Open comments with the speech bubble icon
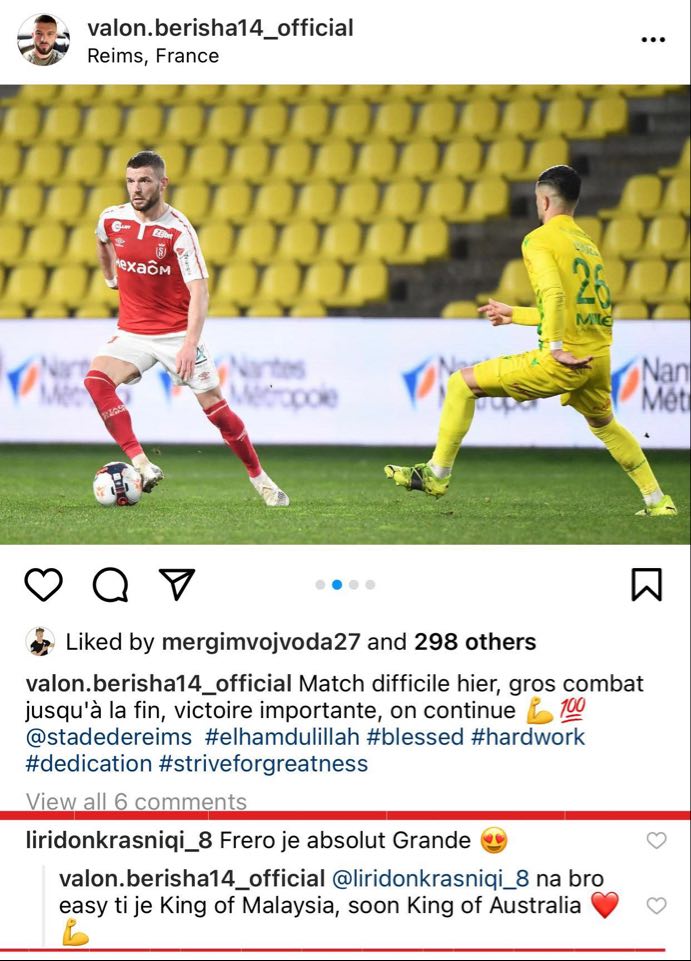Viewport: 691px width, 961px height. [x=110, y=585]
